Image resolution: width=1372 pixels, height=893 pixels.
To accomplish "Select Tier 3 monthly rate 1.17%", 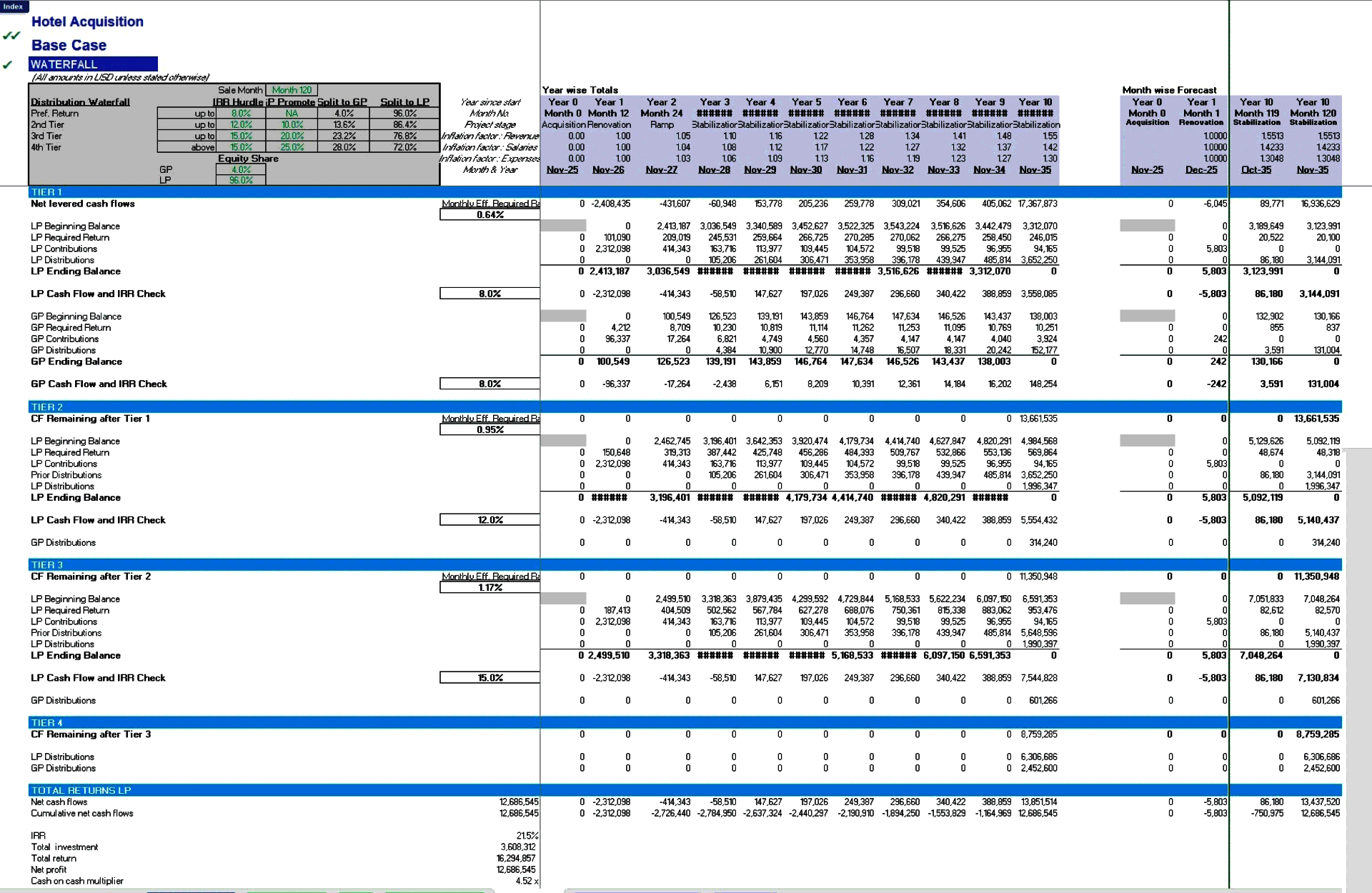I will pyautogui.click(x=490, y=587).
